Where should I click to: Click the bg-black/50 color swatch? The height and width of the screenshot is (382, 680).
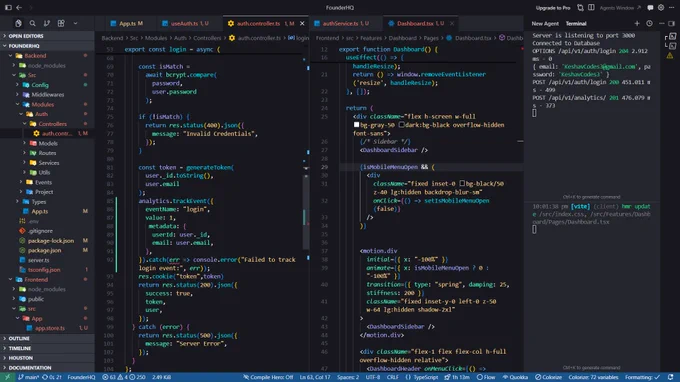point(462,184)
